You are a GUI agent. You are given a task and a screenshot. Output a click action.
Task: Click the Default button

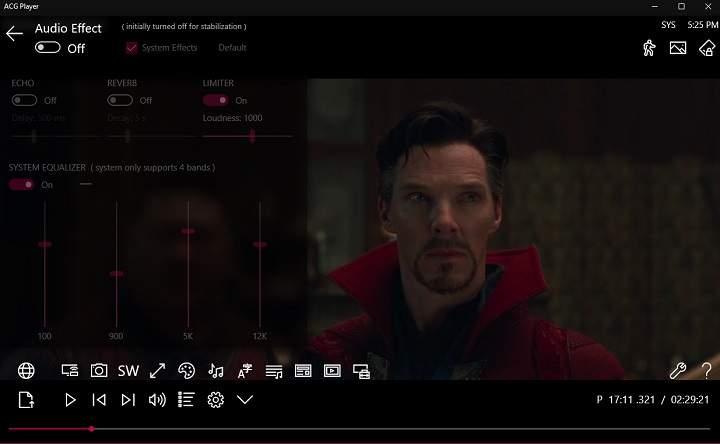pos(232,48)
